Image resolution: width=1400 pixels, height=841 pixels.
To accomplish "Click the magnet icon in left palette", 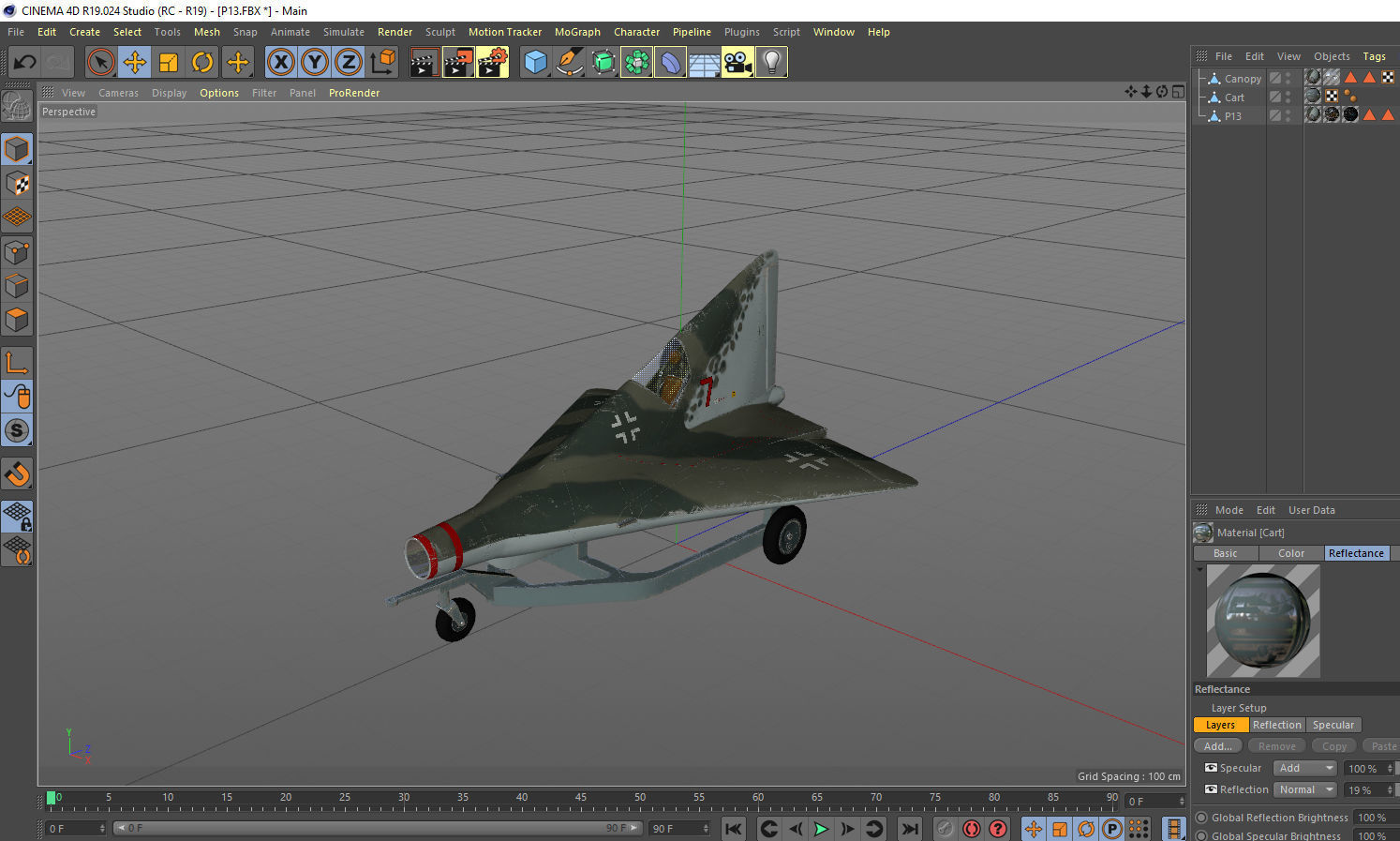I will coord(17,474).
